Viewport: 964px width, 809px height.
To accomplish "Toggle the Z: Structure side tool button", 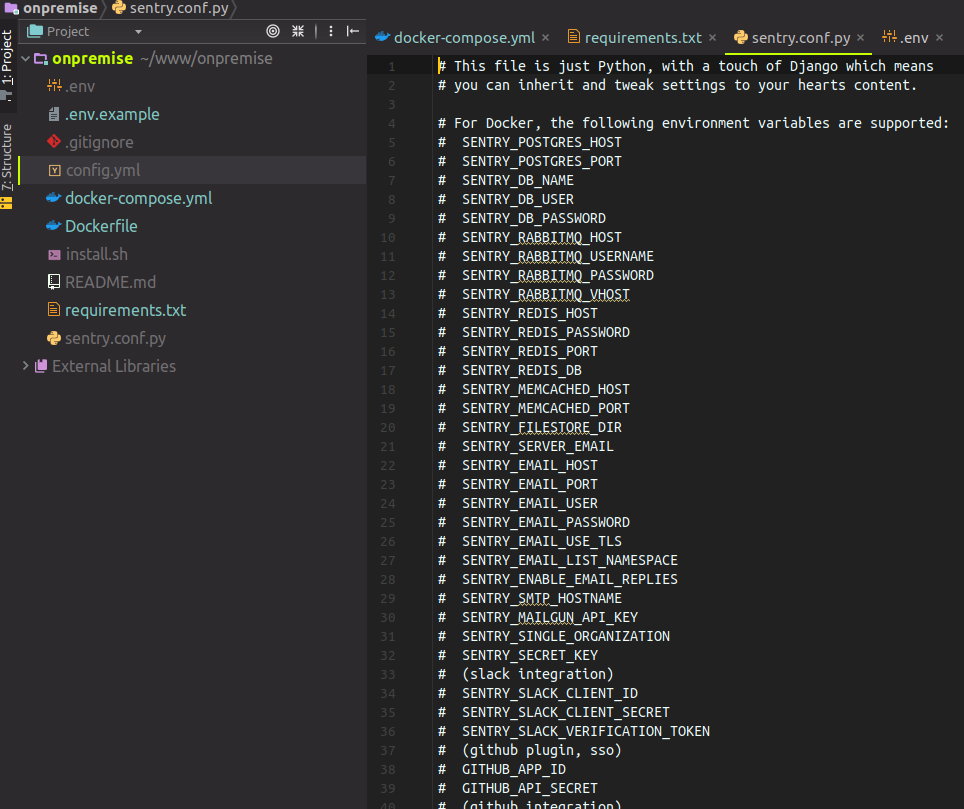I will (x=7, y=166).
